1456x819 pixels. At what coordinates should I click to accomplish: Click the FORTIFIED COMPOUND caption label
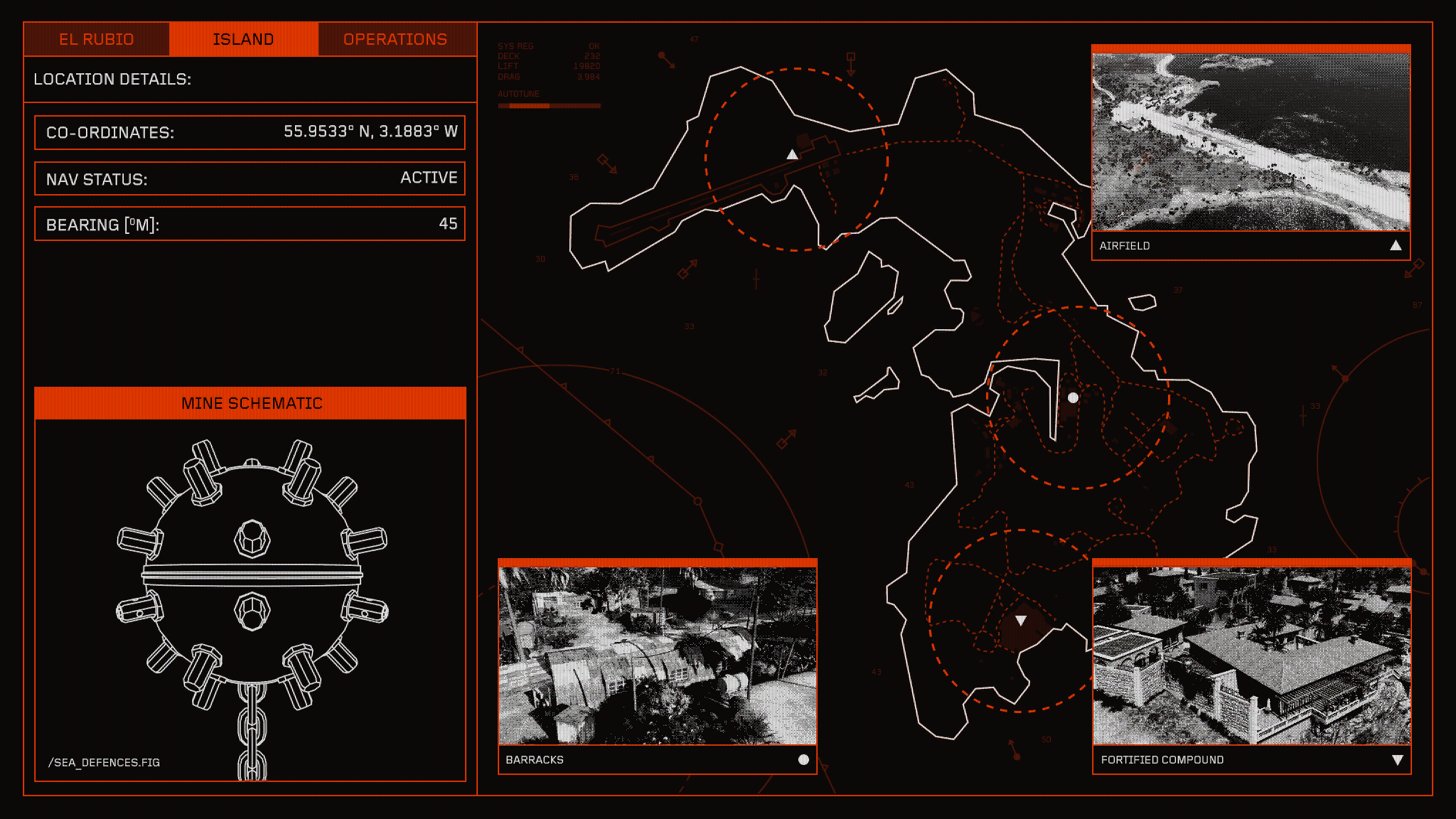tap(1162, 760)
